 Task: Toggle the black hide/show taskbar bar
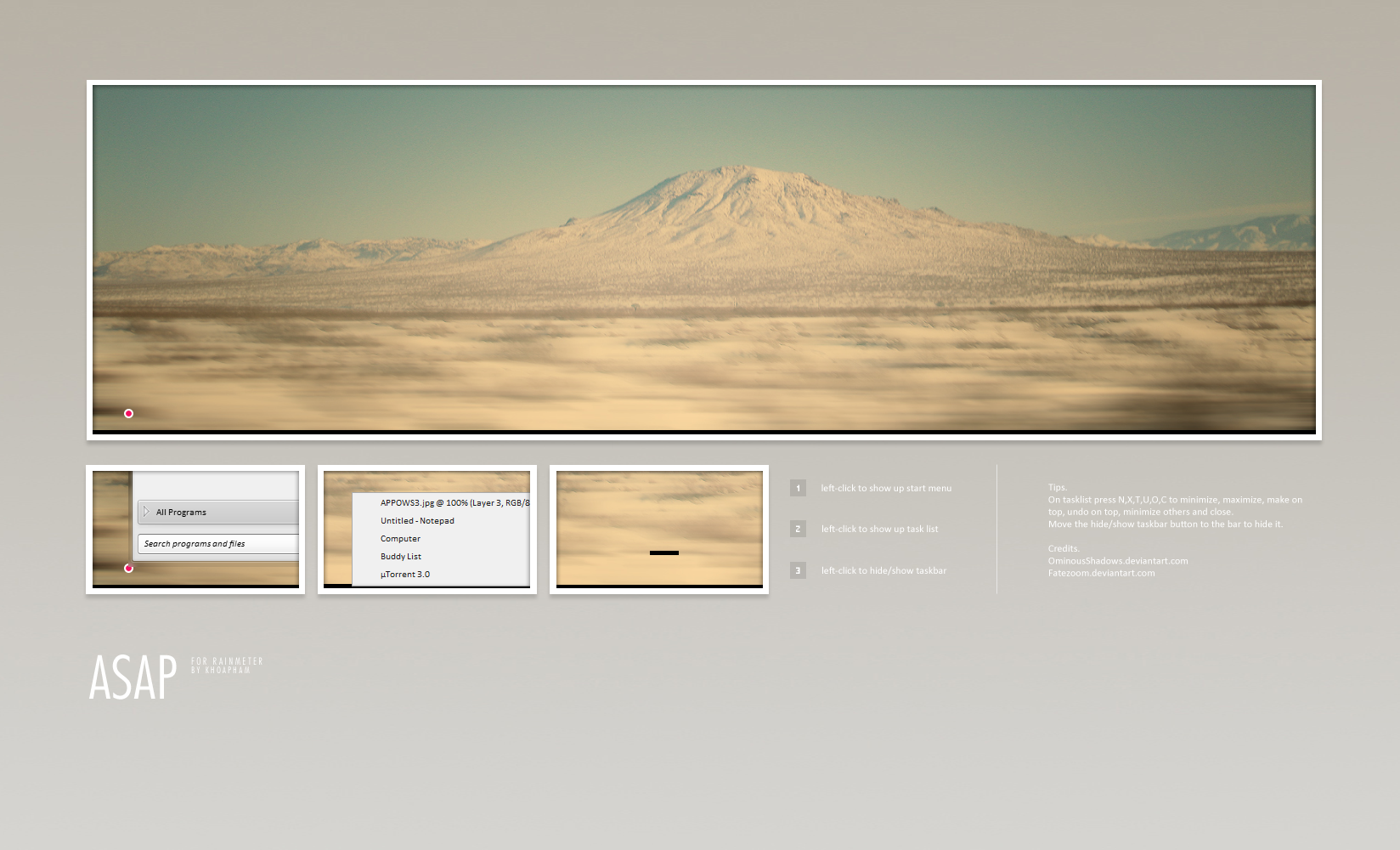(663, 552)
